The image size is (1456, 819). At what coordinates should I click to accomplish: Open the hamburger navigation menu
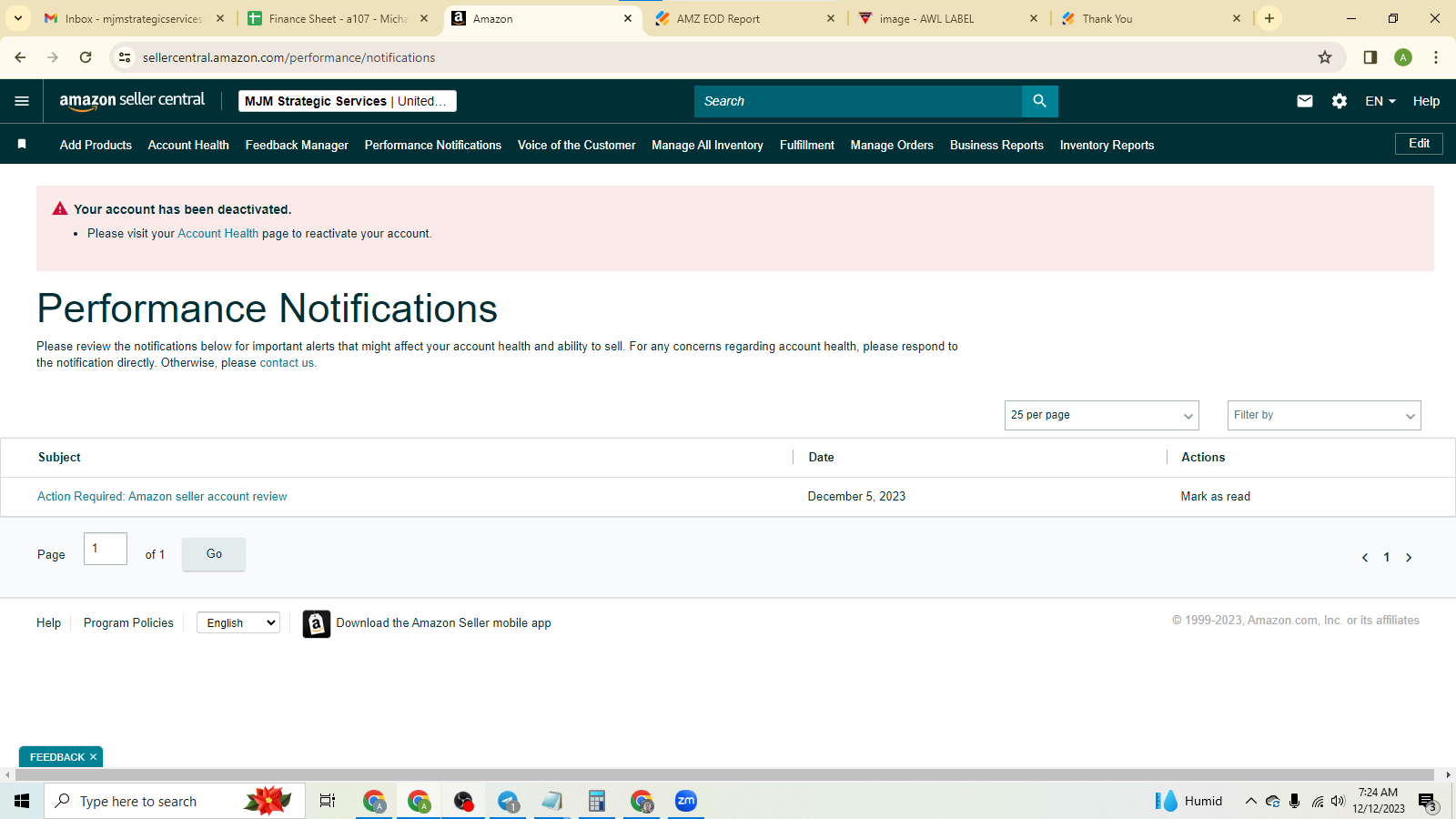point(22,101)
